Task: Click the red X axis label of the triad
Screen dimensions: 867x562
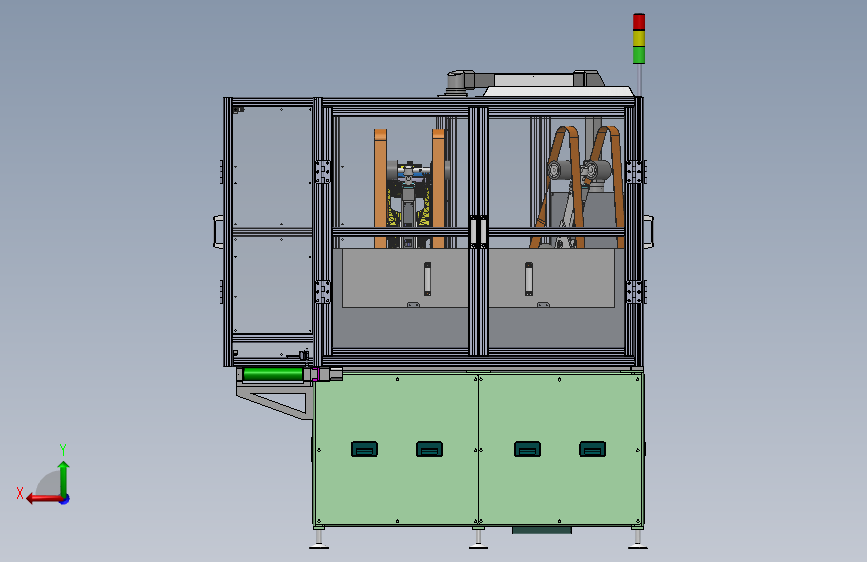Action: pyautogui.click(x=20, y=493)
